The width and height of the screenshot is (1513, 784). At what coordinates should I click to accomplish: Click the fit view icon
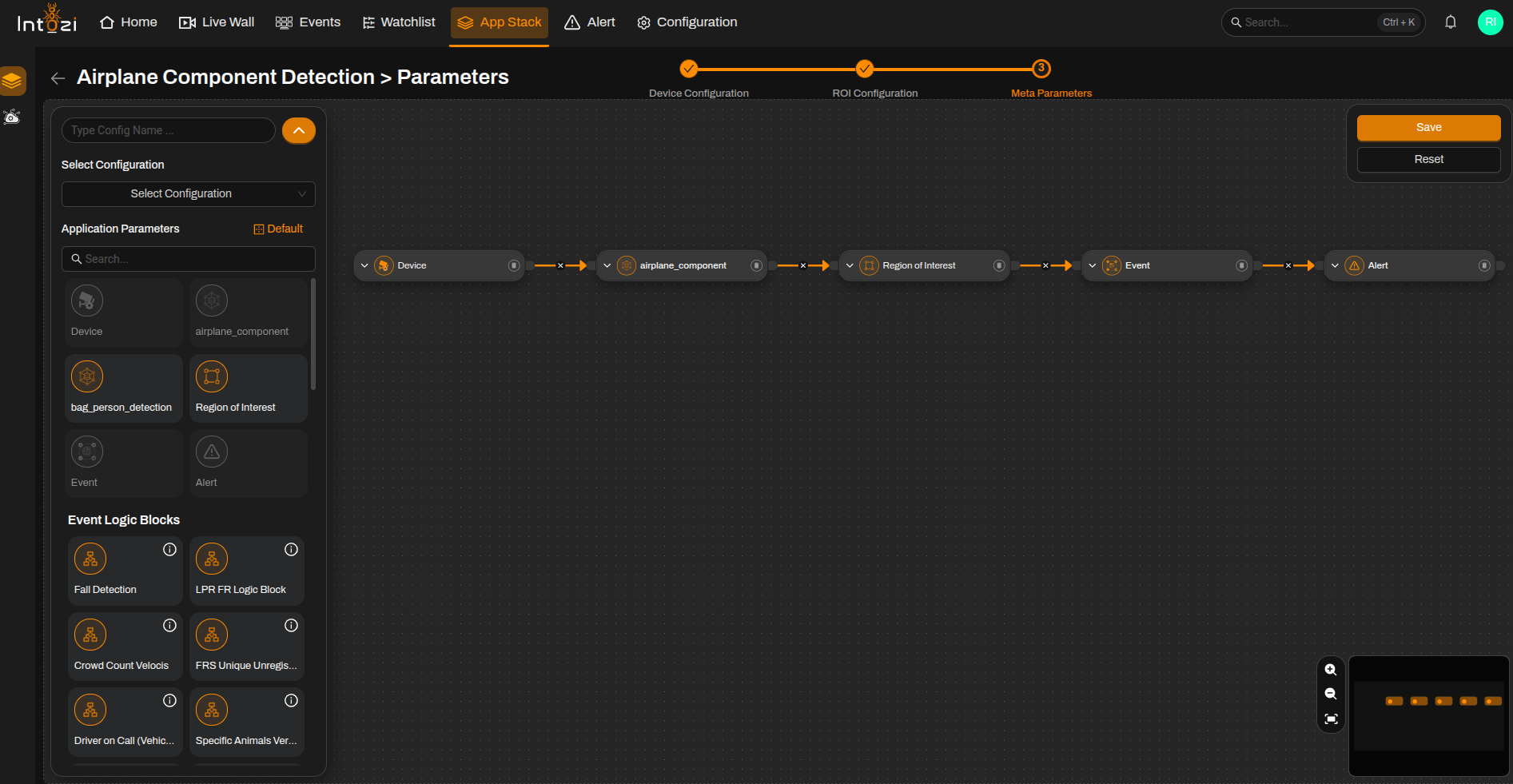click(x=1331, y=719)
